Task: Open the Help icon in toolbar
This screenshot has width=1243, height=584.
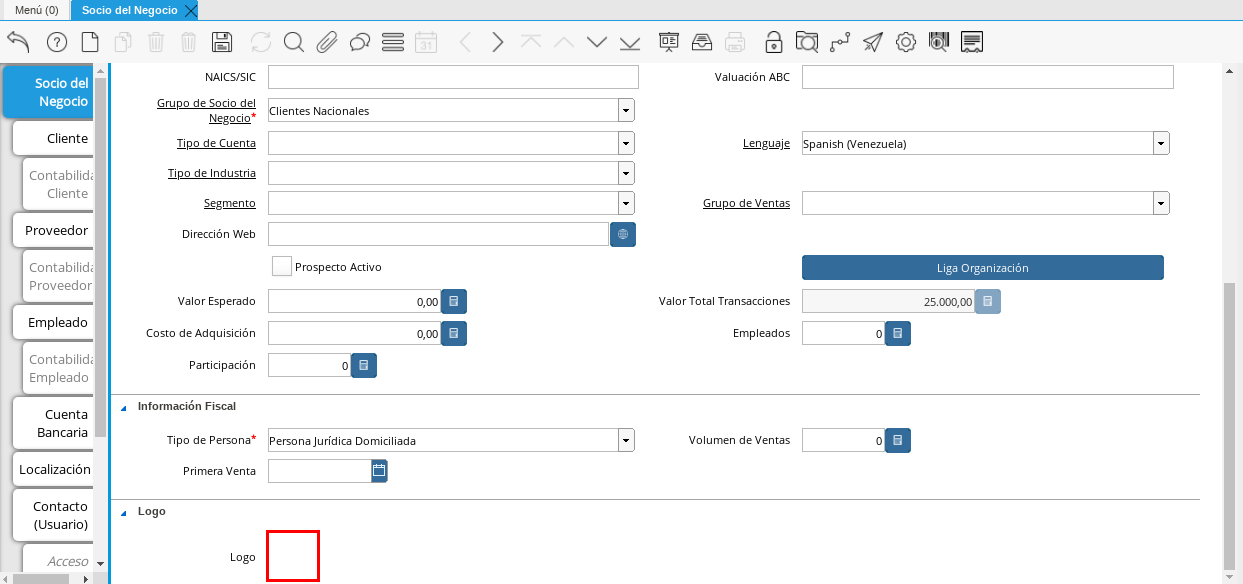Action: [x=56, y=42]
